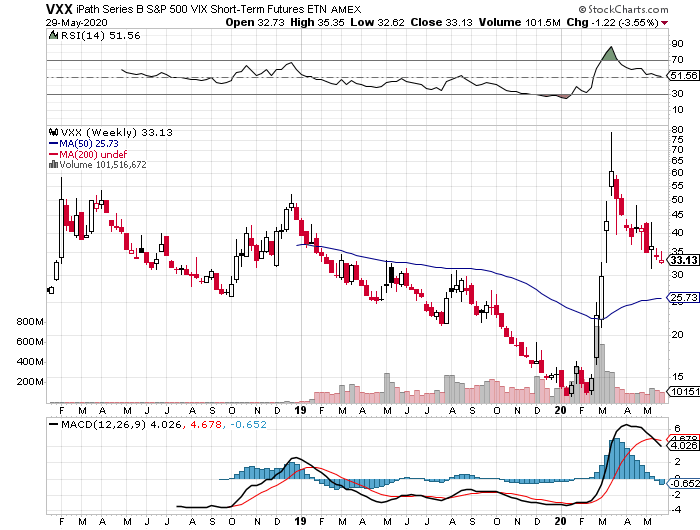Click the bold 19 year marker on price axis
The height and width of the screenshot is (530, 700).
coord(300,410)
